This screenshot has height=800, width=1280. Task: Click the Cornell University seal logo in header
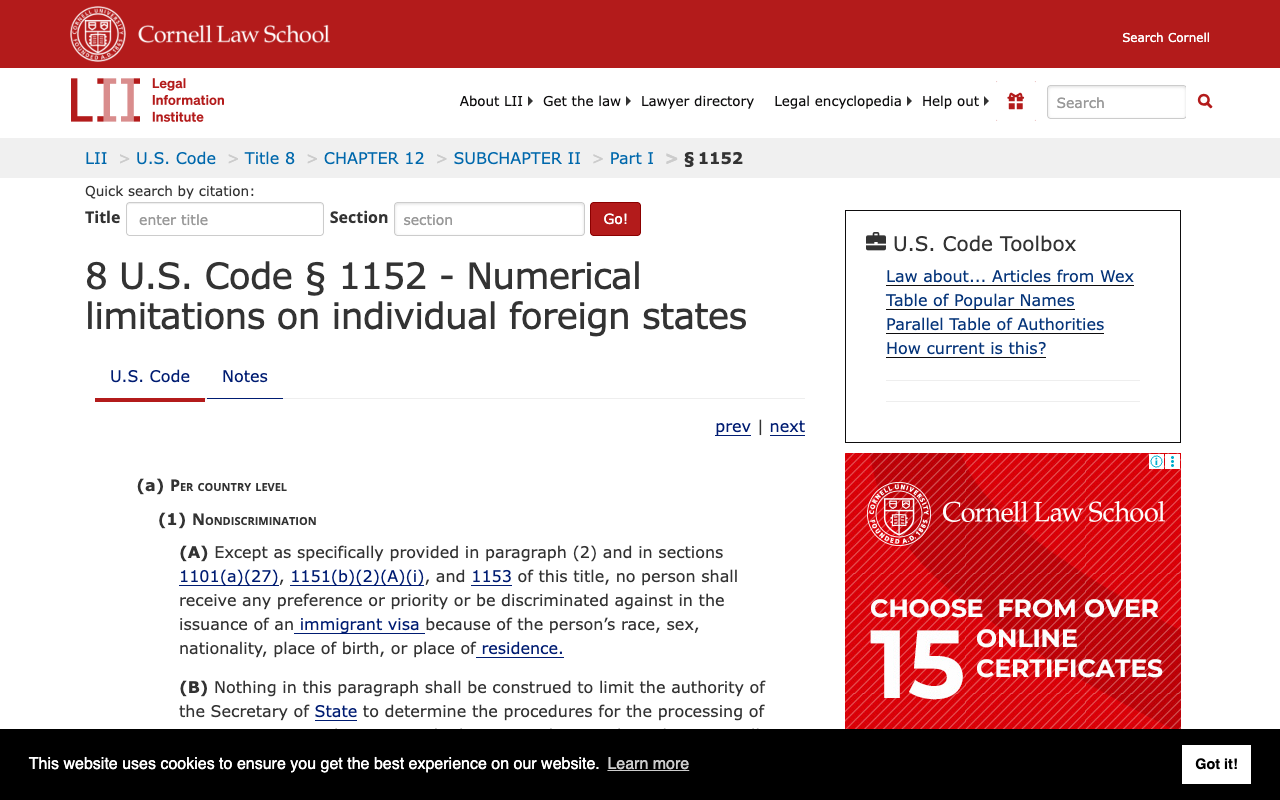pos(98,34)
